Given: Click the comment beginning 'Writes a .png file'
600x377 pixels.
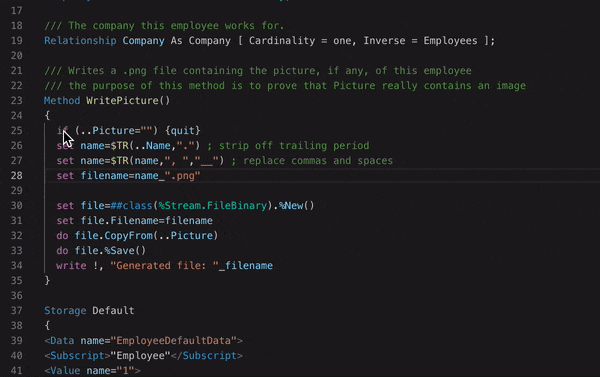Looking at the screenshot, I should [258, 71].
